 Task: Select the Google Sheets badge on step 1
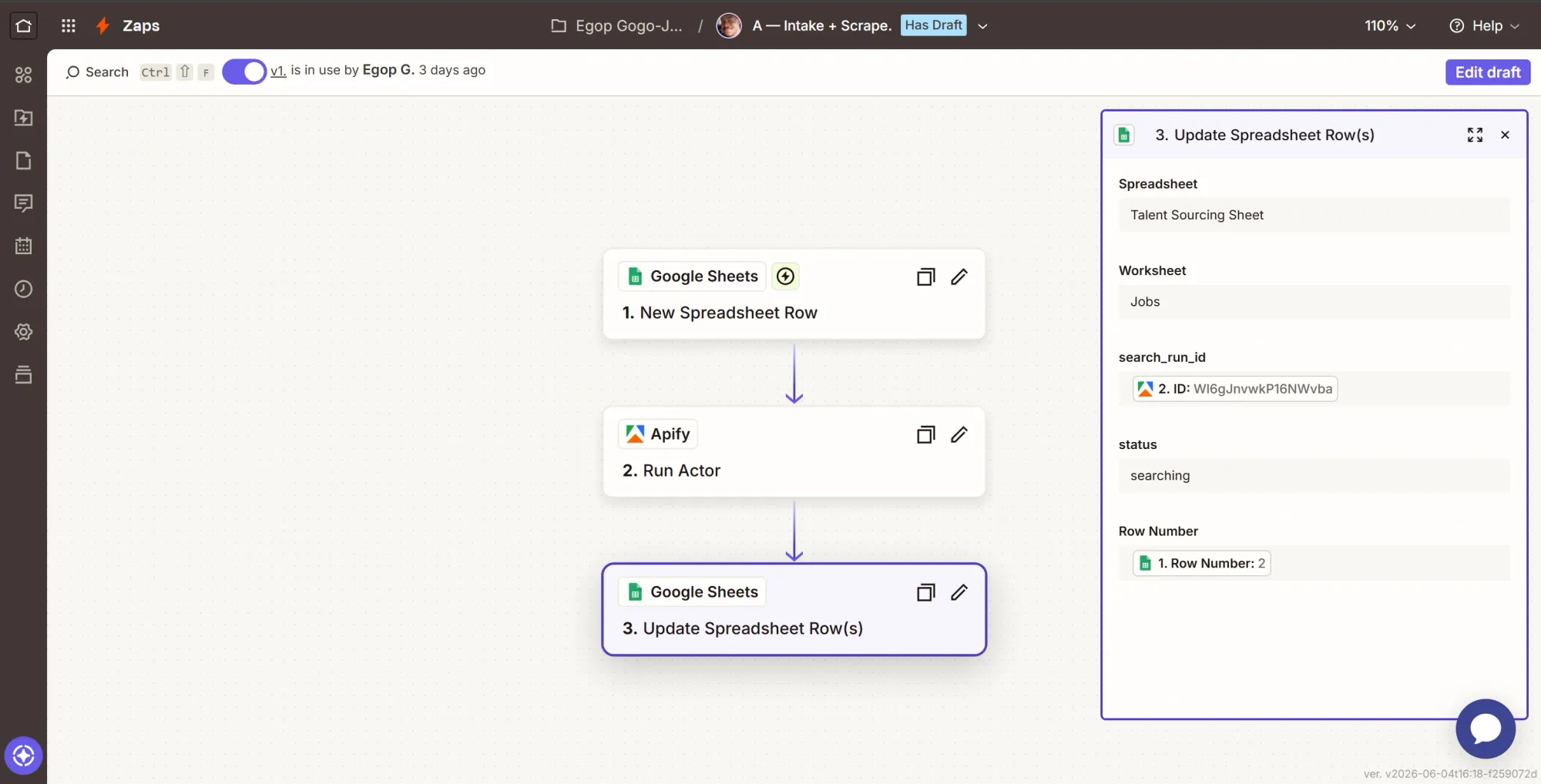pos(692,276)
